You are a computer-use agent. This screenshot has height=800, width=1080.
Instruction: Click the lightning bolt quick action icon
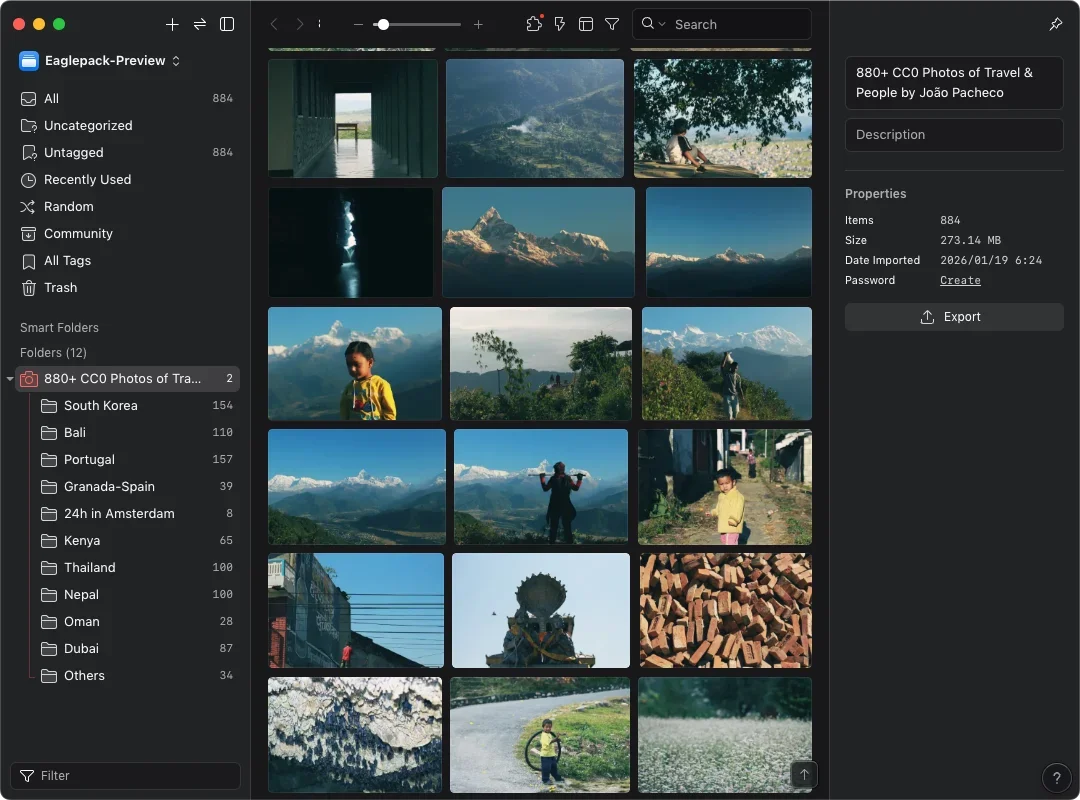click(560, 24)
